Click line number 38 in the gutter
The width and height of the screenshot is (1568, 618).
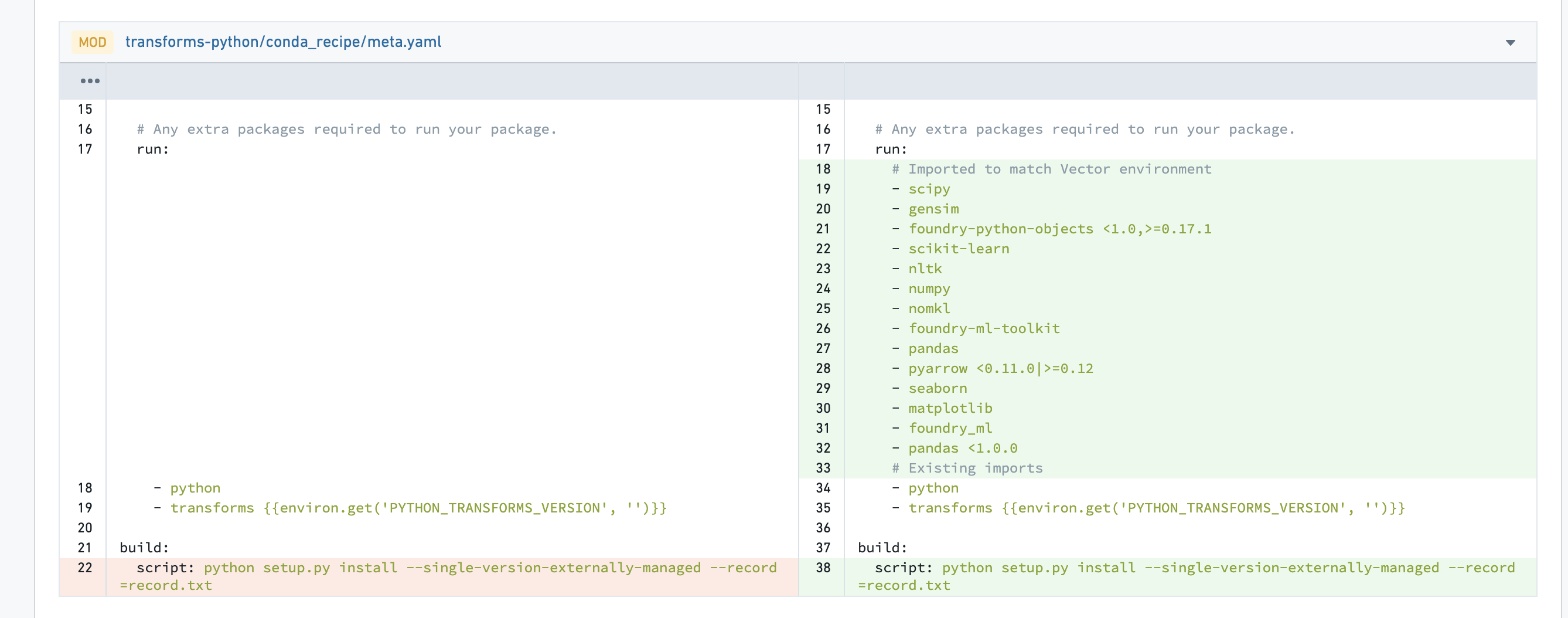coord(823,568)
